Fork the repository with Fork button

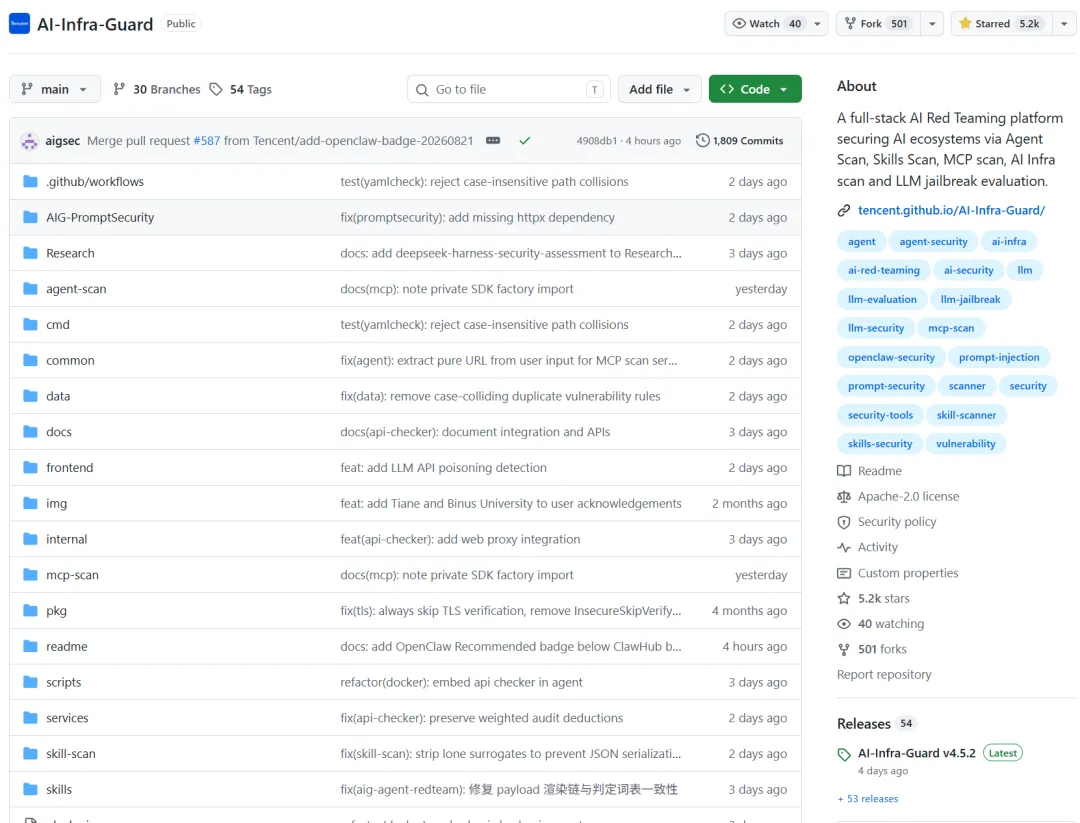coord(877,23)
